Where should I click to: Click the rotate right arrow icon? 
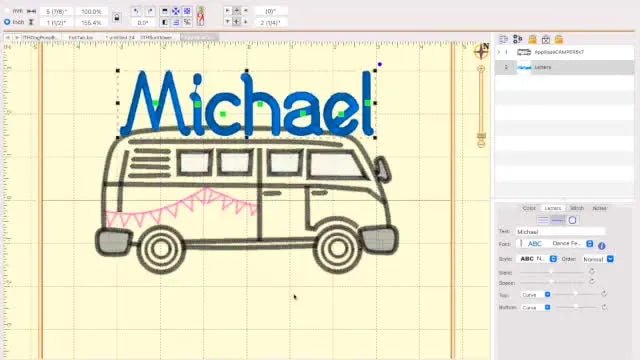pos(150,11)
